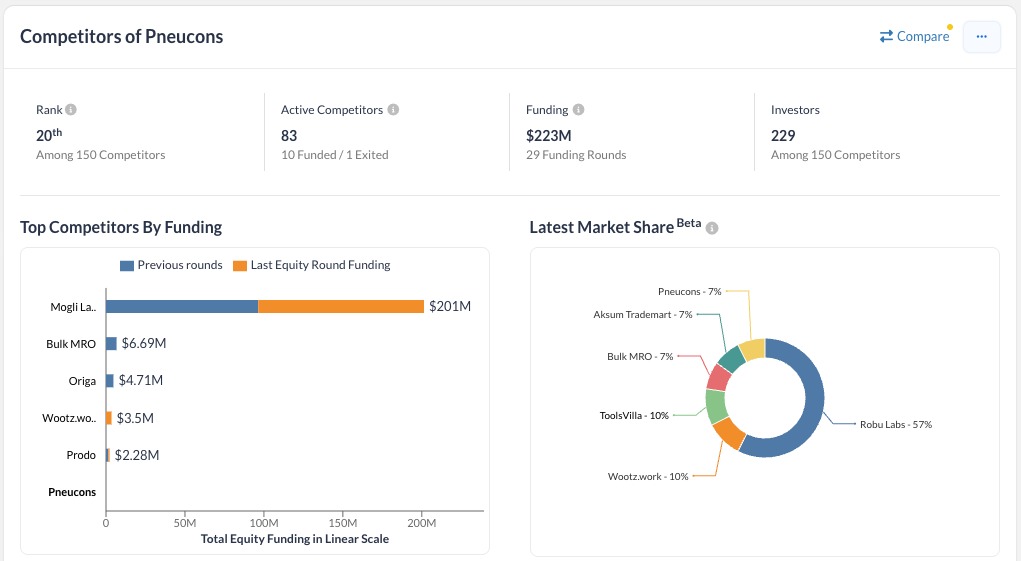Viewport: 1021px width, 561px height.
Task: Click the 'Prodo' bar chart label
Action: pos(81,455)
